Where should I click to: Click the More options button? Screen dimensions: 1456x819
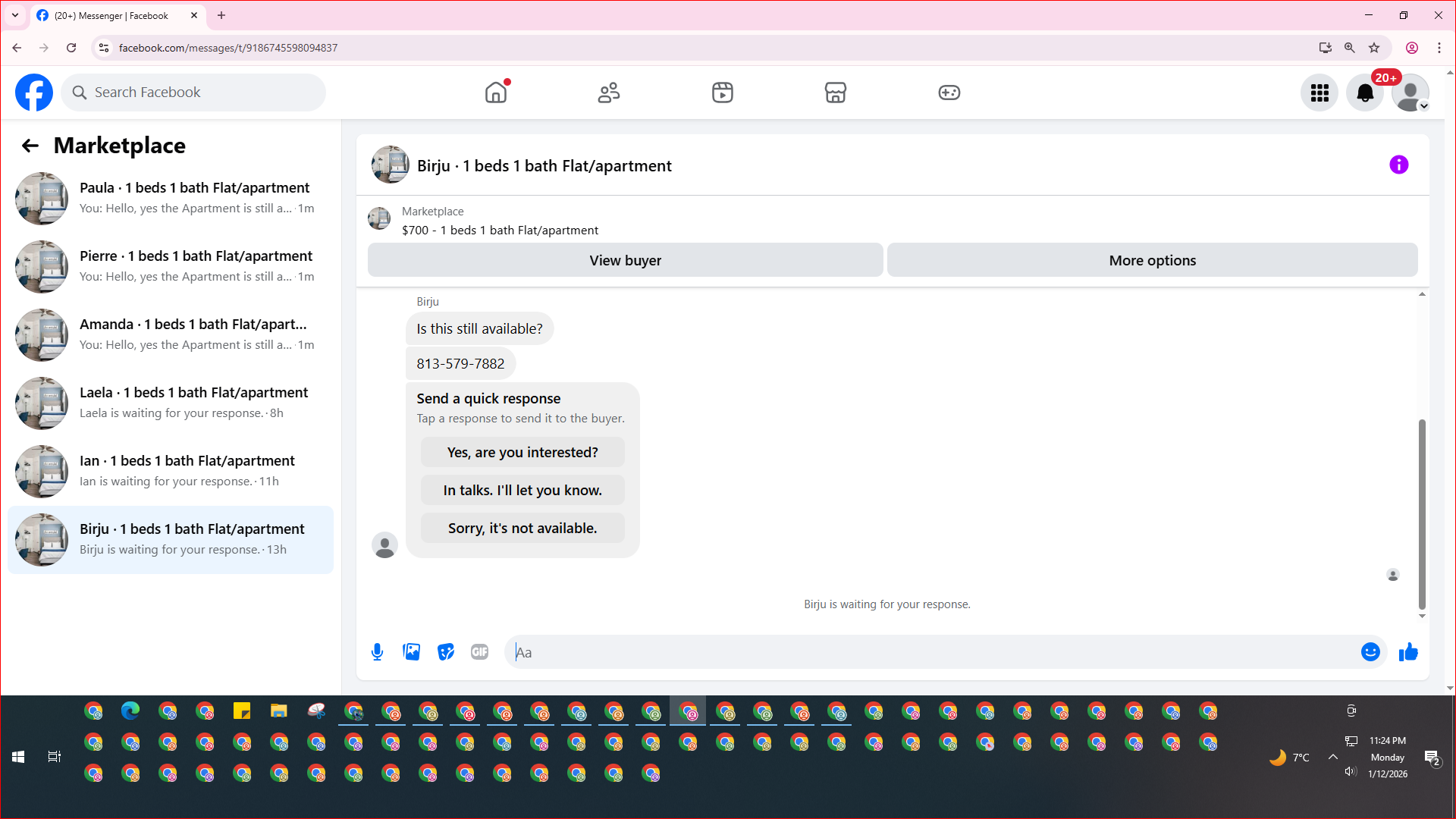pos(1152,260)
